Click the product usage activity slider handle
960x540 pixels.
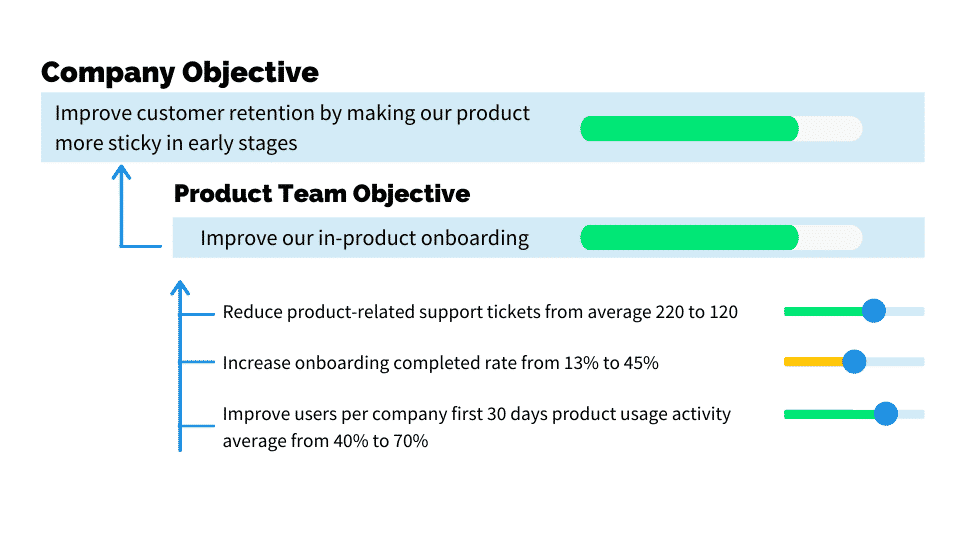pos(885,414)
